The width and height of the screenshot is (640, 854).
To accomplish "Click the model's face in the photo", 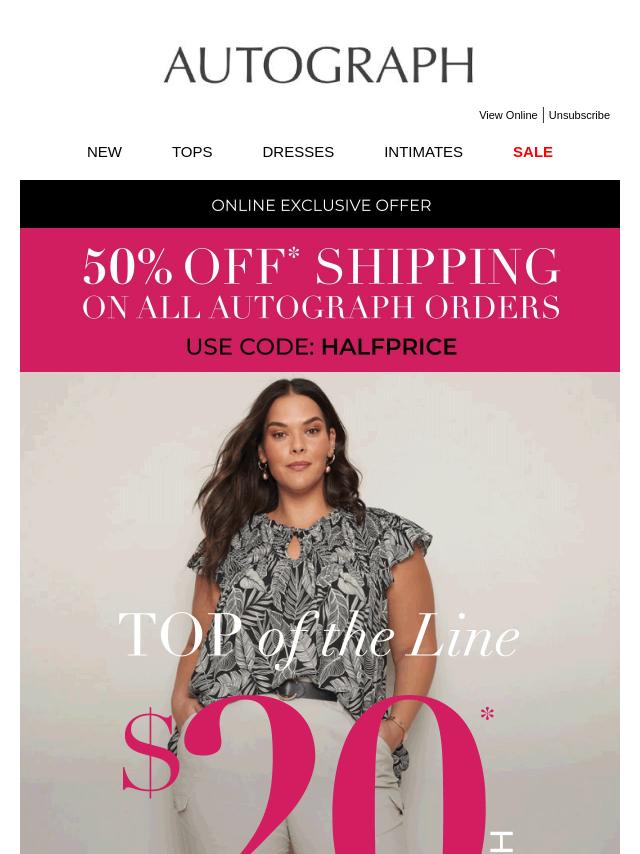I will pos(297,436).
